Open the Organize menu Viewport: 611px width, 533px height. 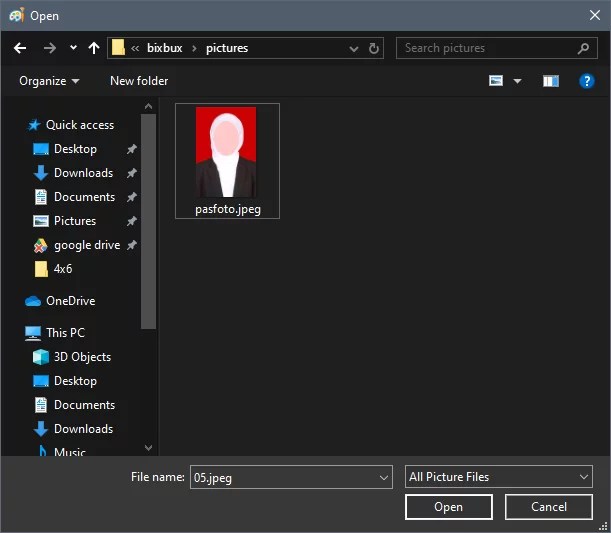(x=49, y=81)
